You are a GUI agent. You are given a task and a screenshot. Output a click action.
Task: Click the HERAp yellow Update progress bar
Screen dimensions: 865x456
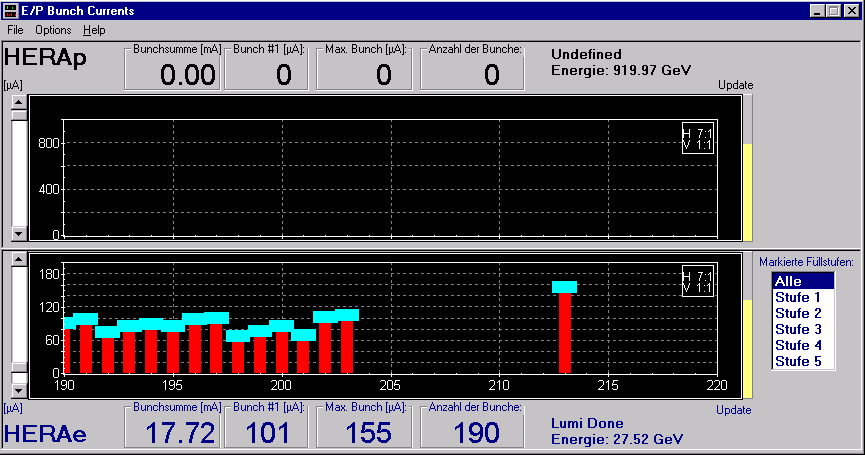pyautogui.click(x=747, y=192)
